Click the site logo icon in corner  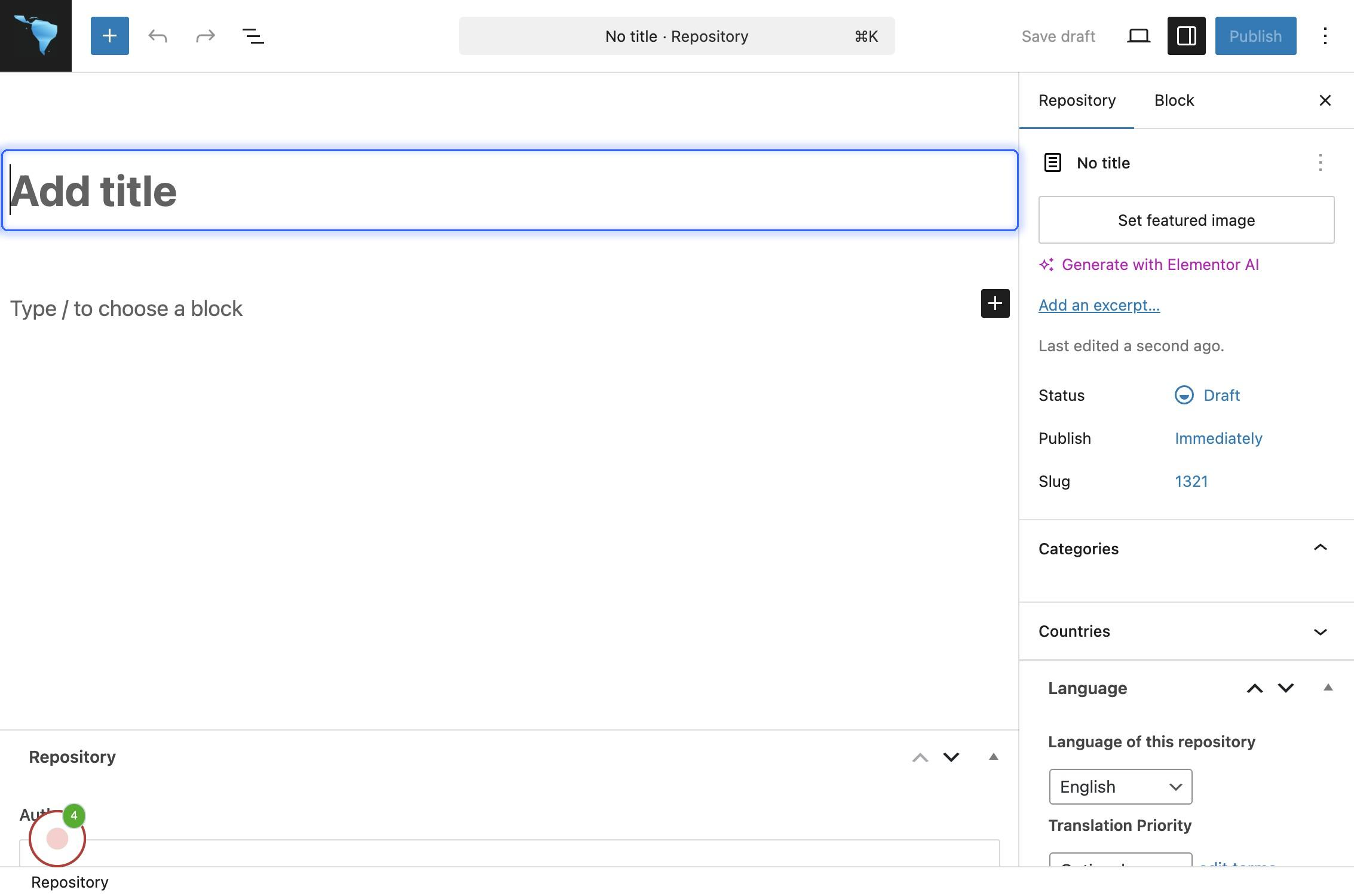pos(36,36)
